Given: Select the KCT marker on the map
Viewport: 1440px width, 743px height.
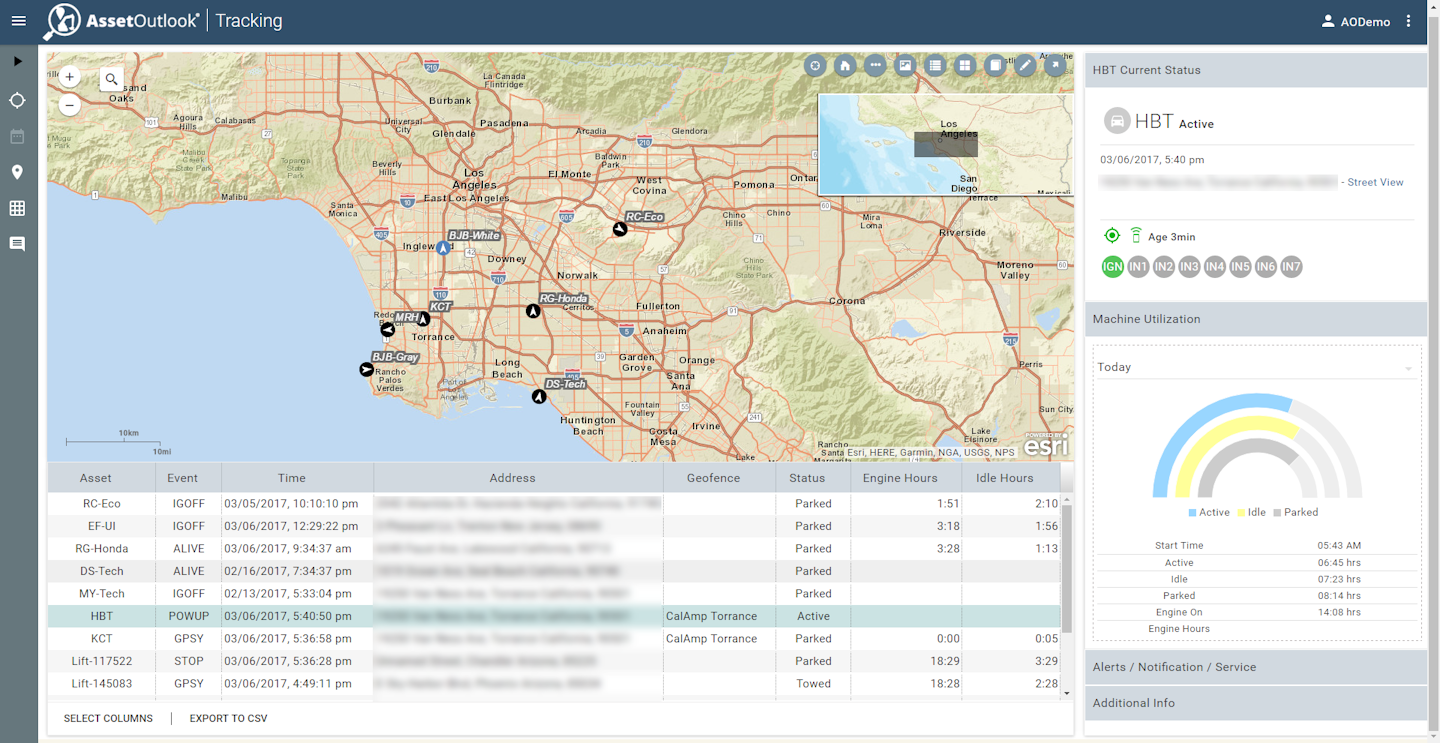Looking at the screenshot, I should pyautogui.click(x=423, y=319).
